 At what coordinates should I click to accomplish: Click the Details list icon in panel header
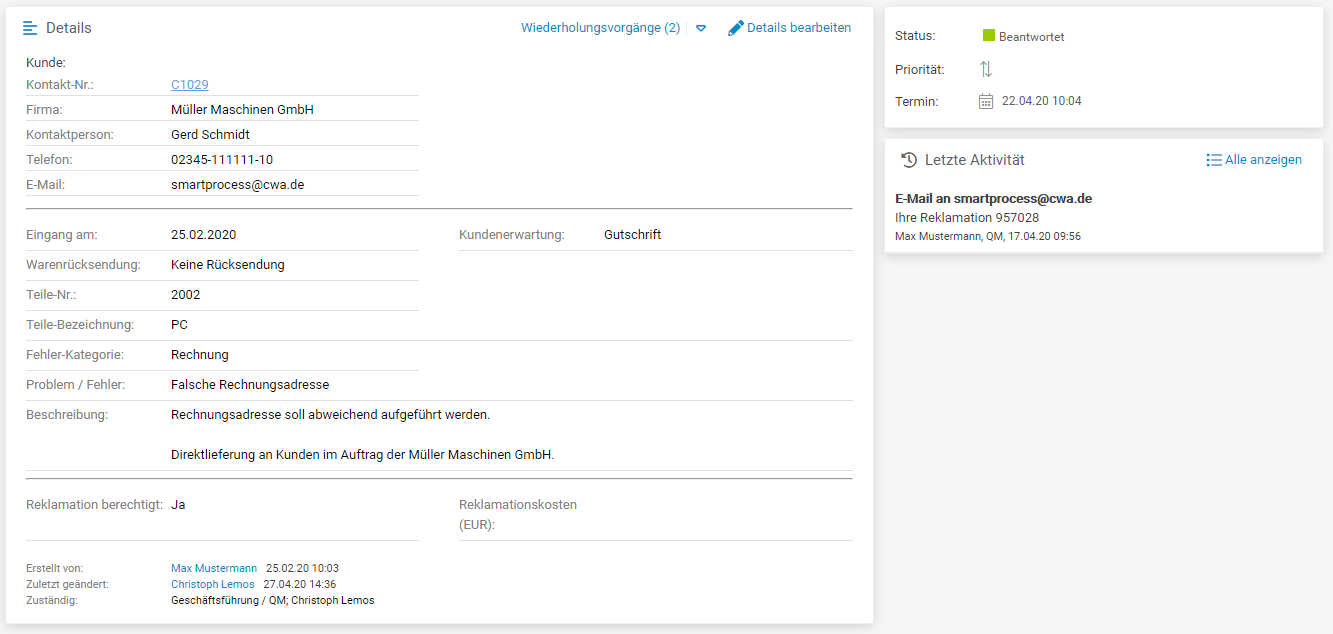coord(30,28)
